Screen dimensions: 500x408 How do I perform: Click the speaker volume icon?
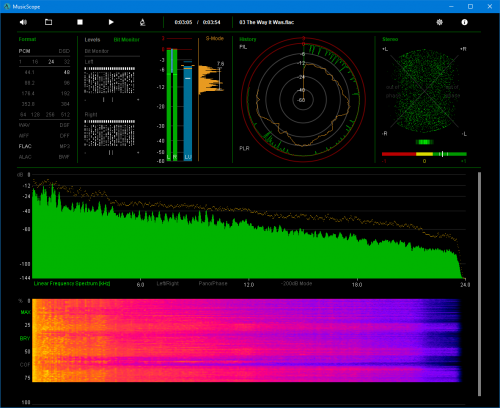[x=23, y=22]
